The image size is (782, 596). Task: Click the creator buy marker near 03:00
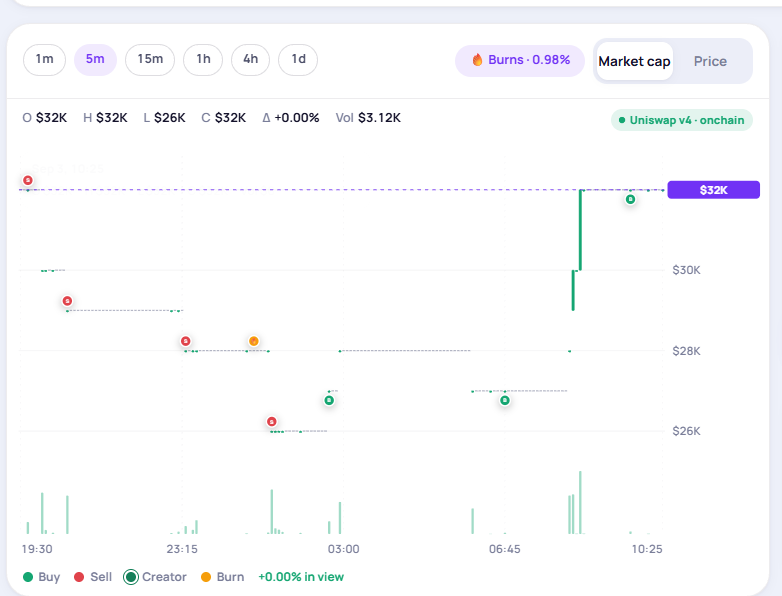point(329,400)
